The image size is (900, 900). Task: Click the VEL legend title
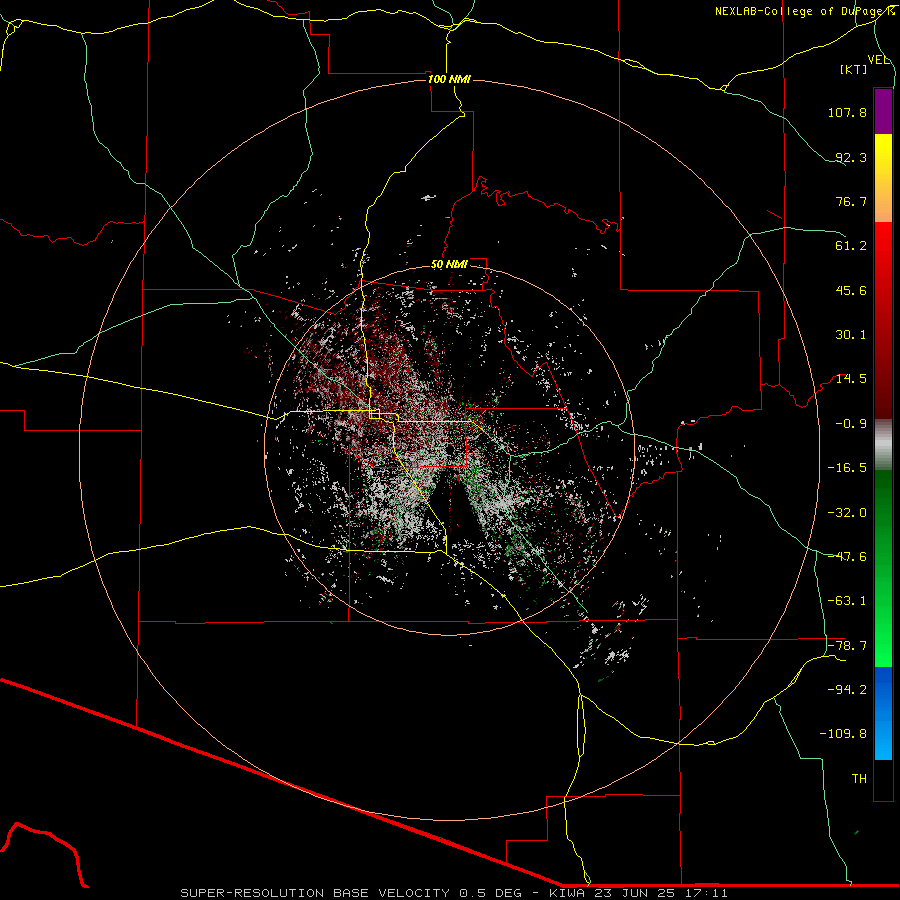878,60
